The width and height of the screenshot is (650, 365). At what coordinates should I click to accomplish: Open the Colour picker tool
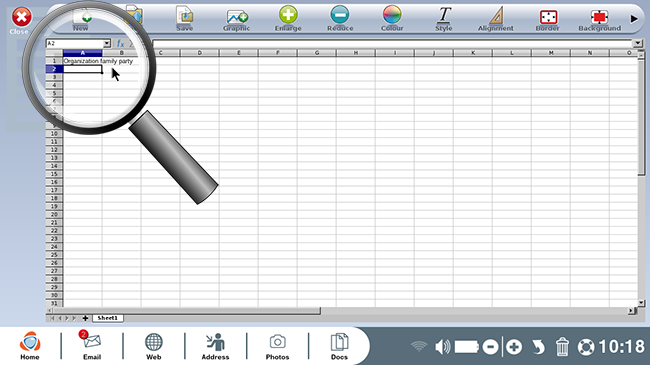point(392,18)
